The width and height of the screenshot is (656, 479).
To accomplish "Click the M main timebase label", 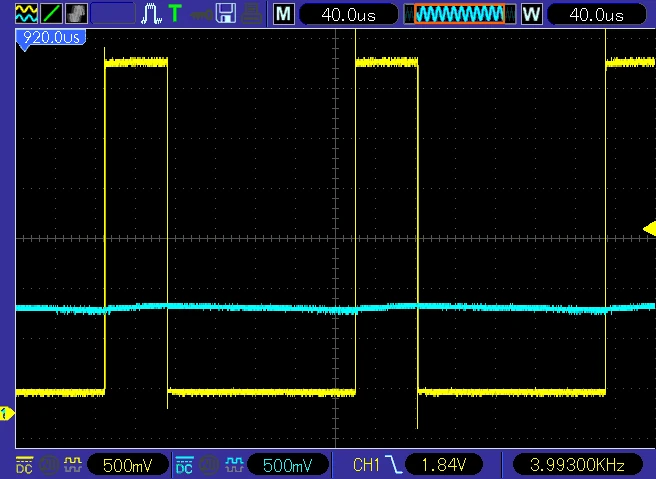I will pyautogui.click(x=283, y=14).
